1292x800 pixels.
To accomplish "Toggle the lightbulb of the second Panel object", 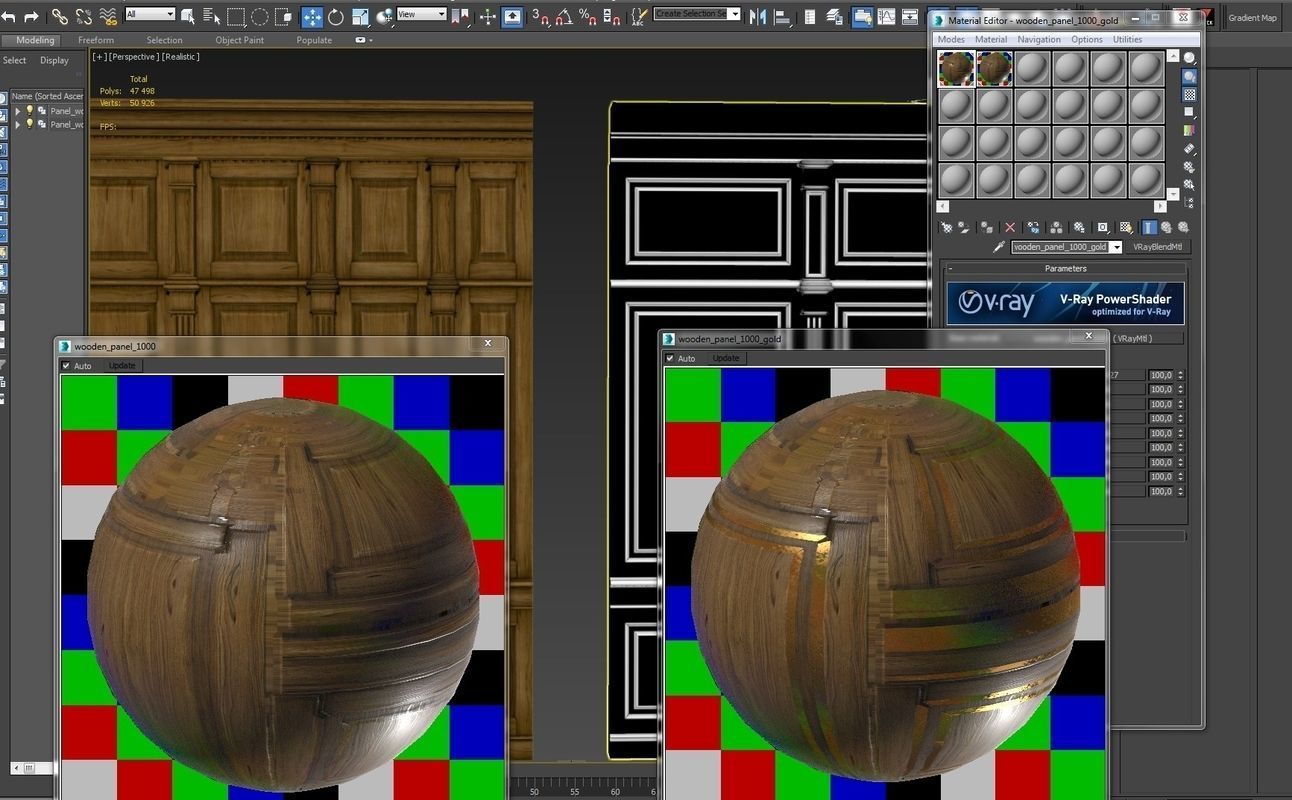I will (x=29, y=124).
